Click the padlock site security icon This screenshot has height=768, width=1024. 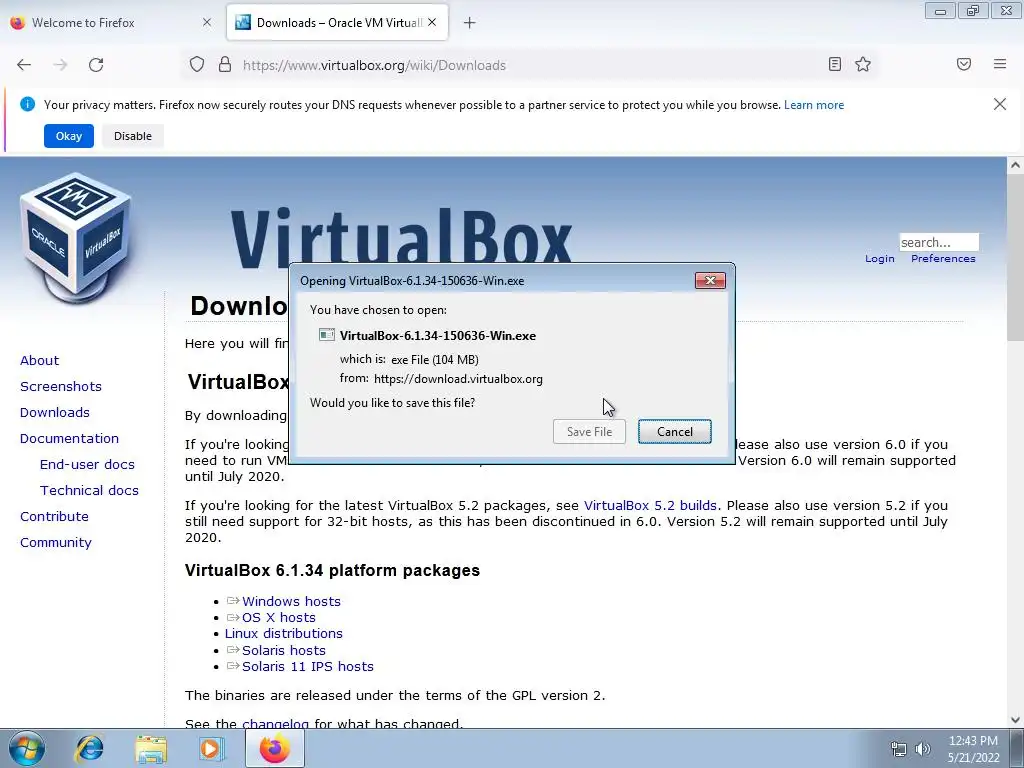tap(225, 64)
